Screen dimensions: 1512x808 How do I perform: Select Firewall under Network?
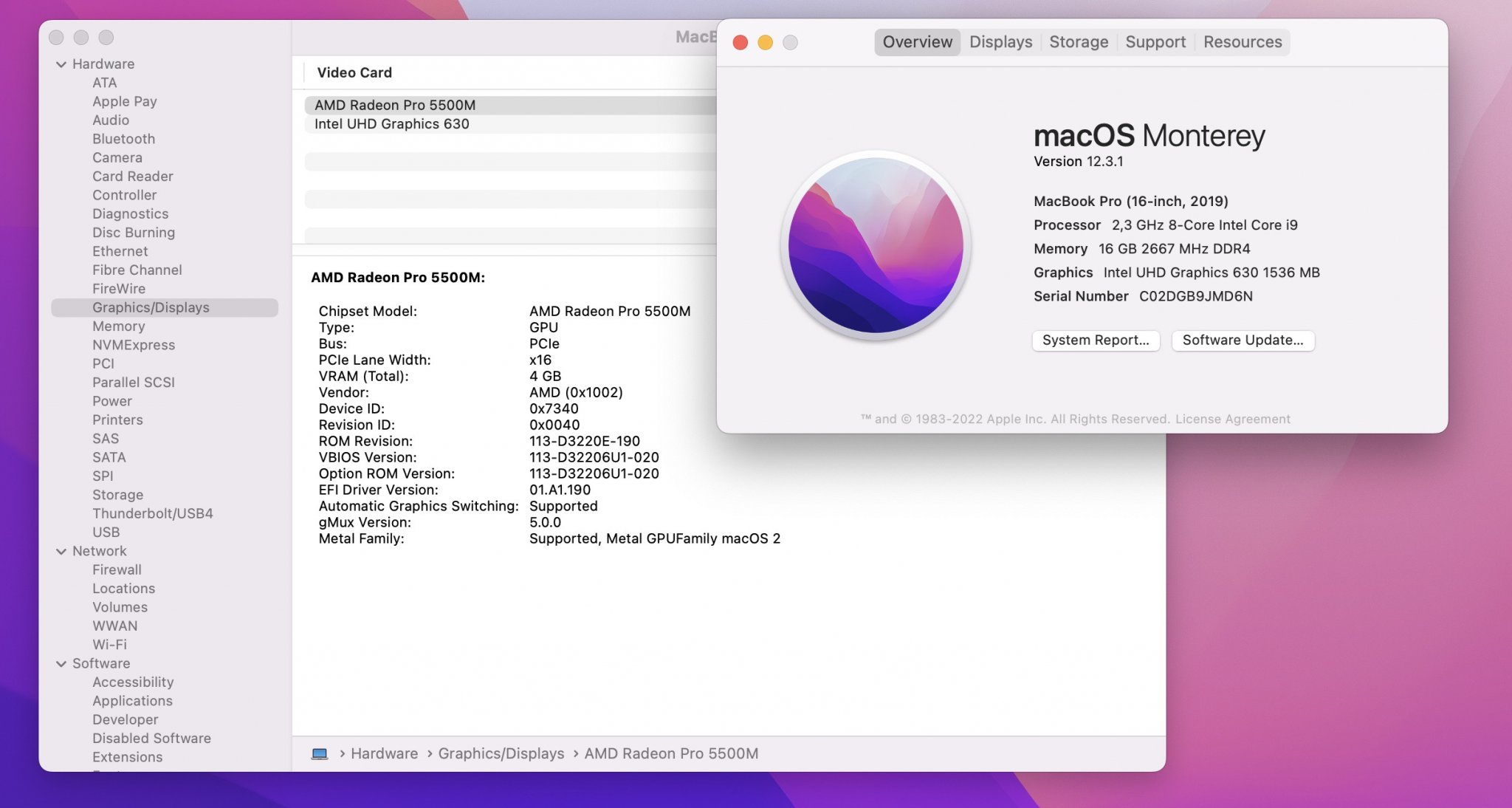tap(117, 570)
